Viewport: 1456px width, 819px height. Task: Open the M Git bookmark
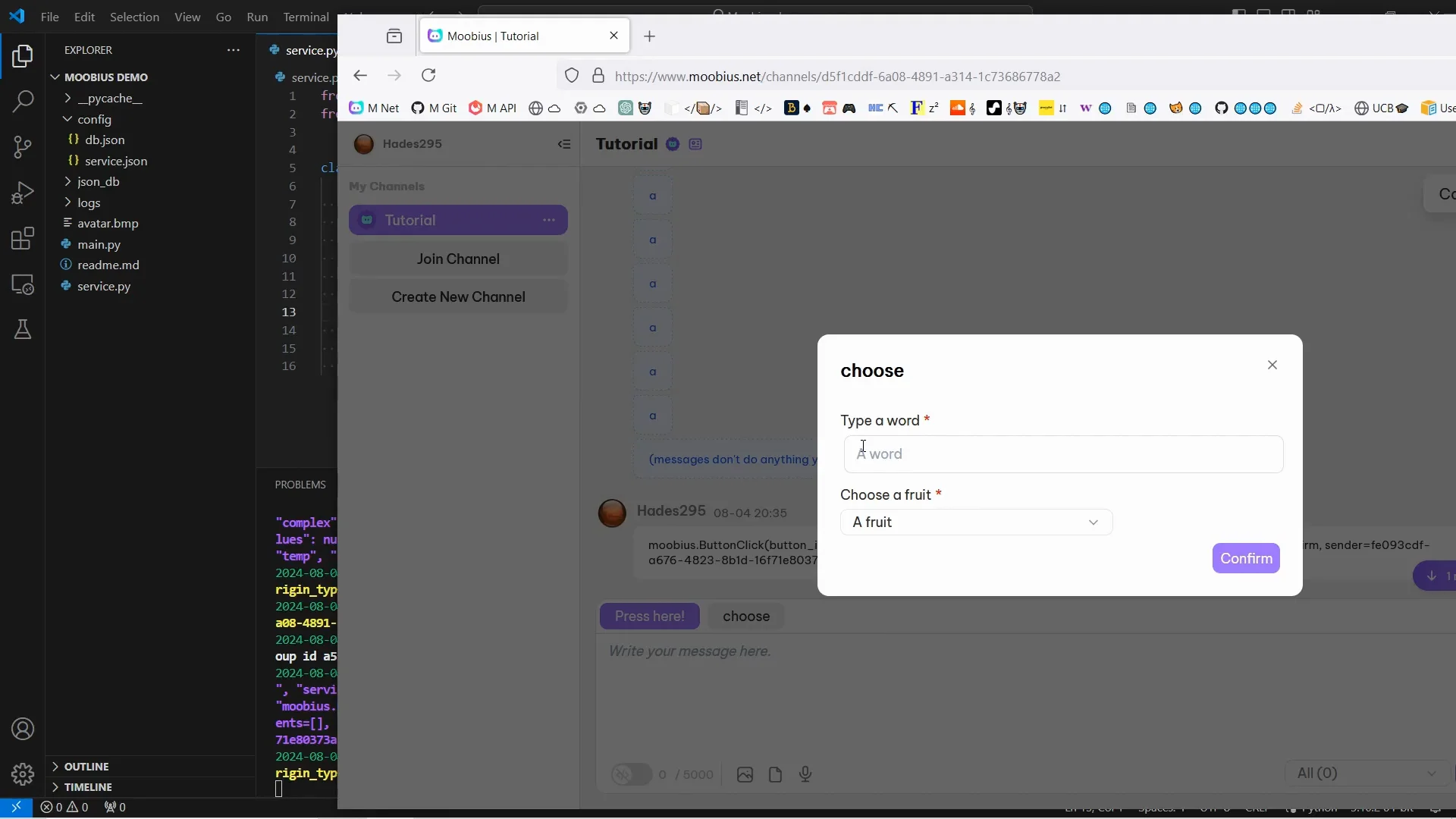(x=434, y=108)
